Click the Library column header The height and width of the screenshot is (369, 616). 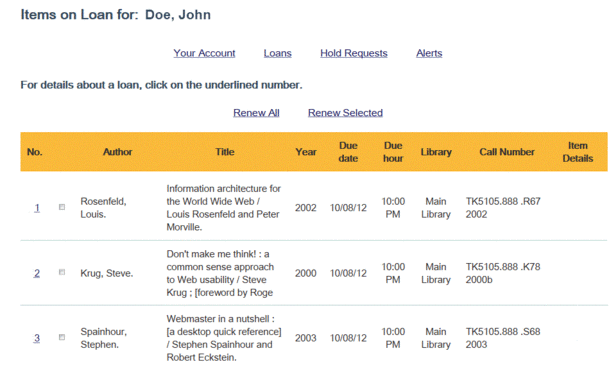(x=436, y=152)
